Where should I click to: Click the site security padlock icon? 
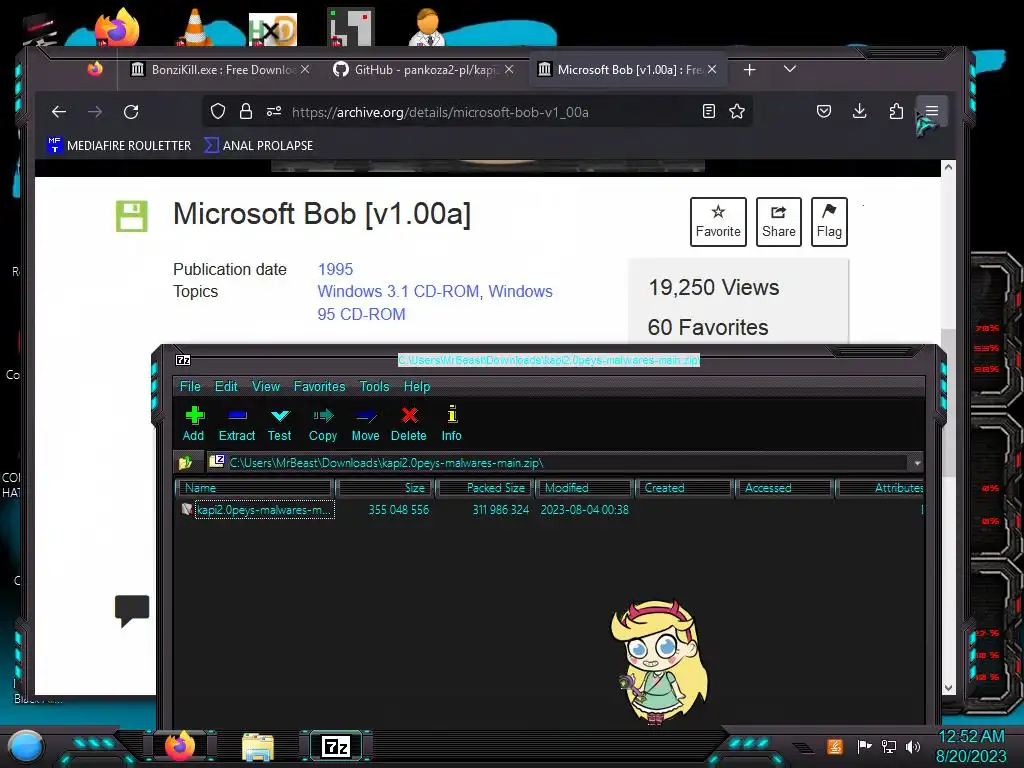pos(246,112)
